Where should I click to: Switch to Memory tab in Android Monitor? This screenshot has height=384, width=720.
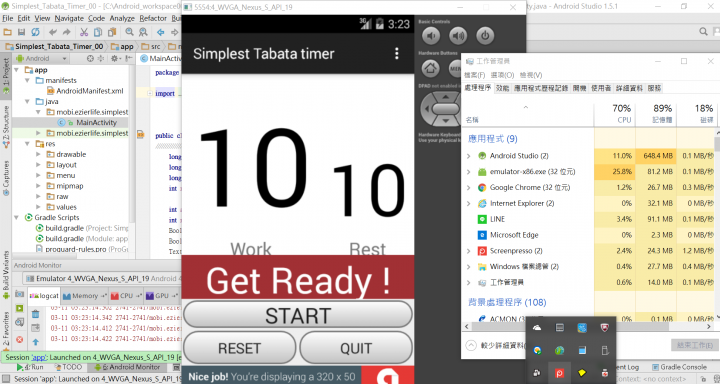(84, 296)
